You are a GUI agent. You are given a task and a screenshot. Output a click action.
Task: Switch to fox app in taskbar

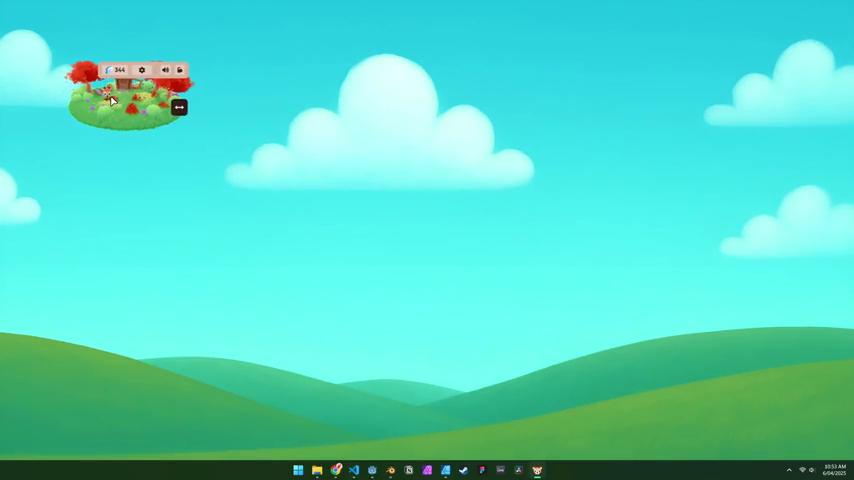click(x=537, y=470)
